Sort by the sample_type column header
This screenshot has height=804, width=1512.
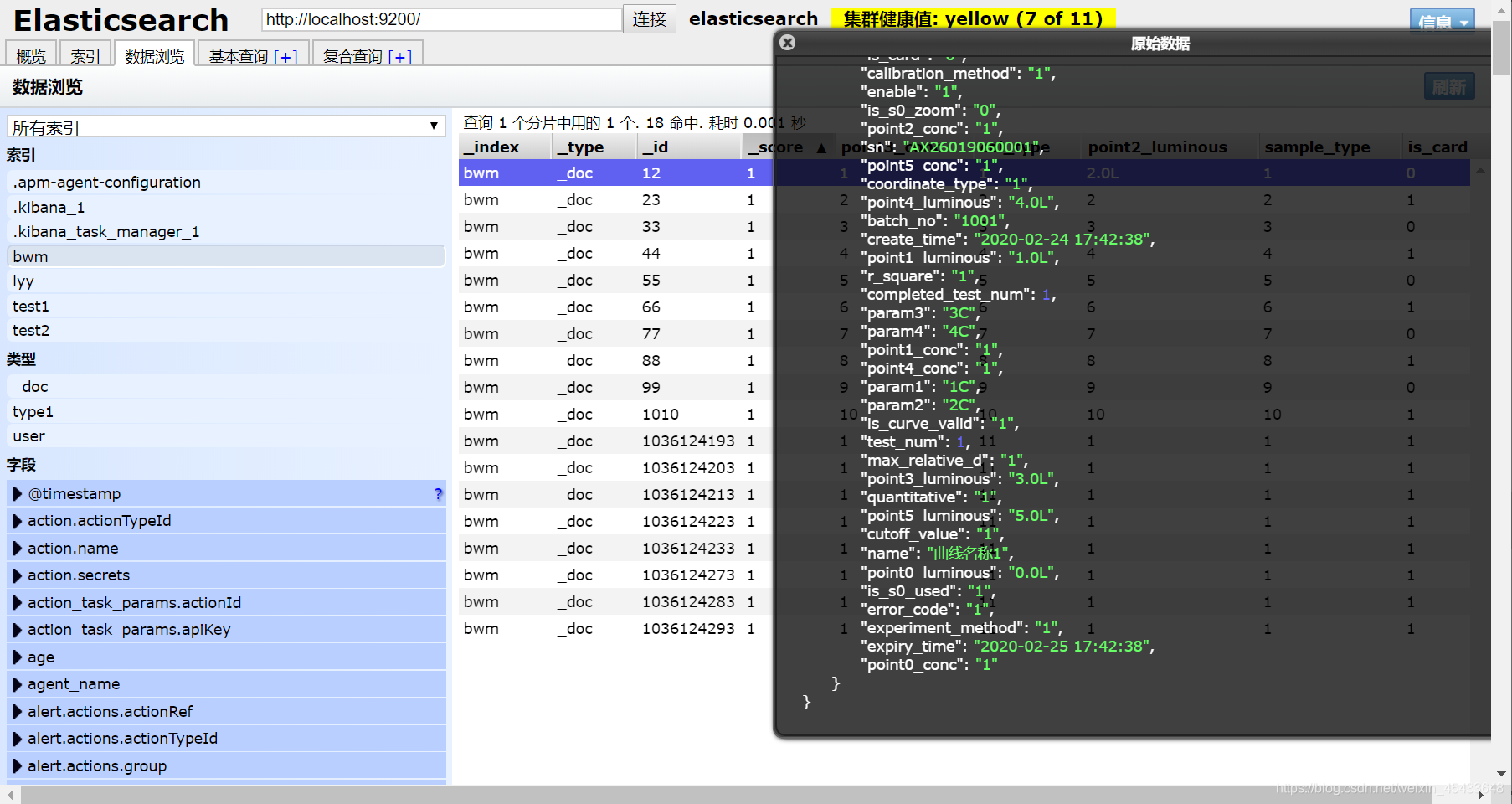1329,147
